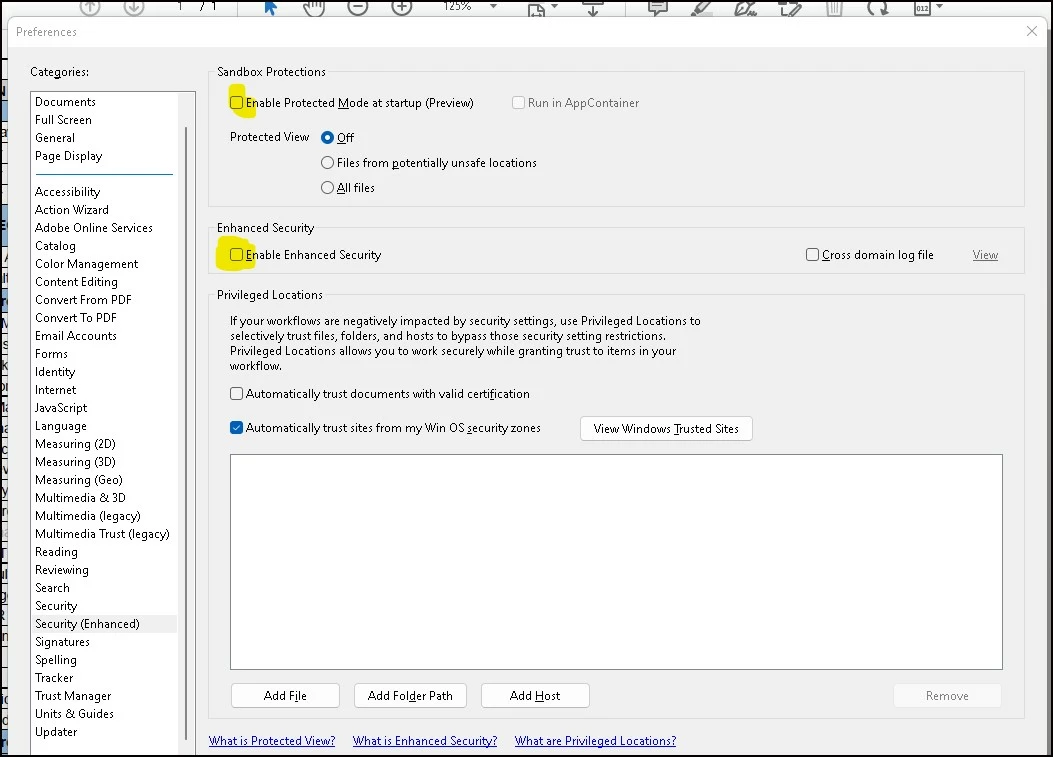Viewport: 1053px width, 757px height.
Task: Open What are Privileged Locations link
Action: 596,741
